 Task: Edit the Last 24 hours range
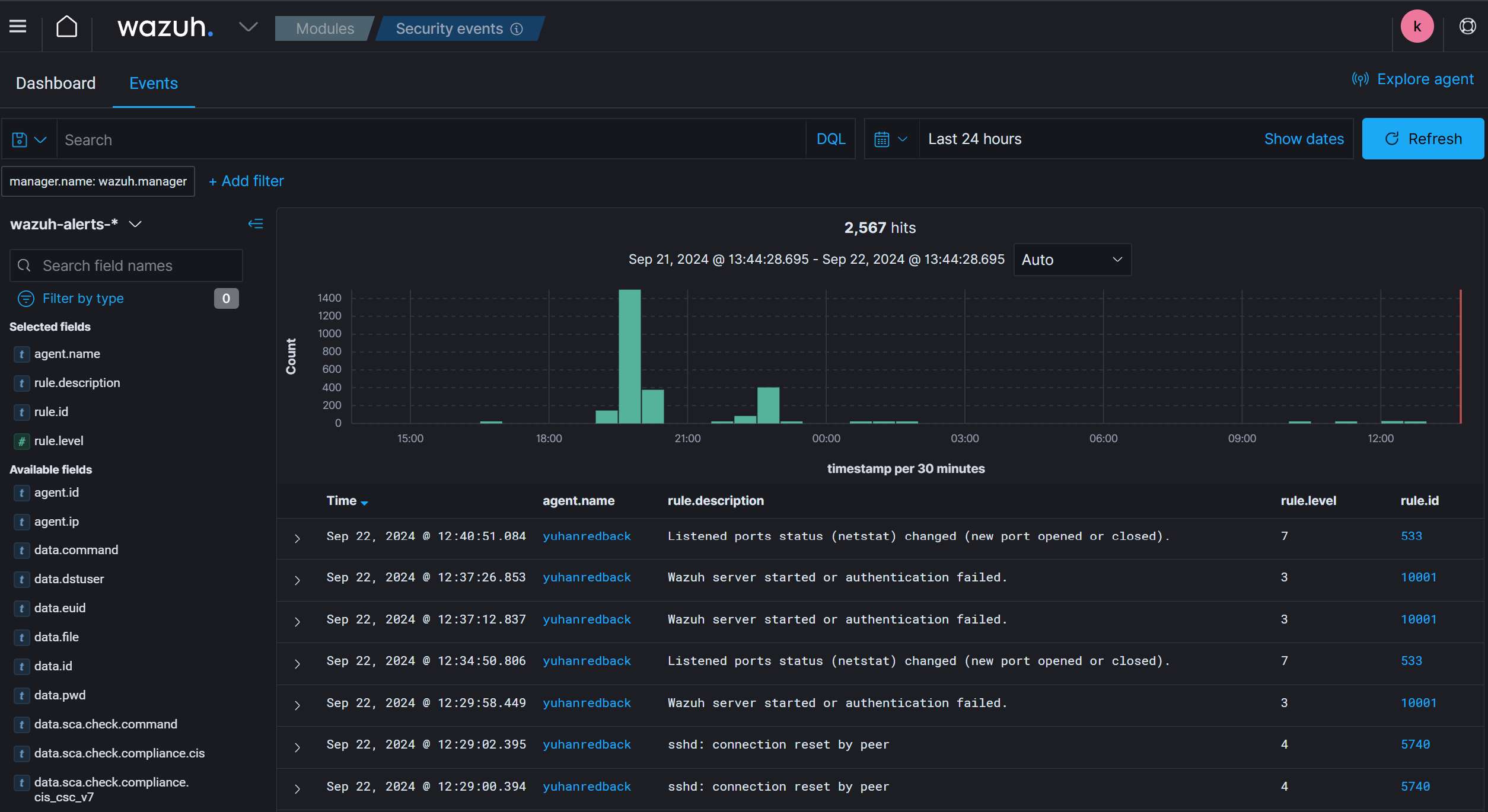(x=974, y=139)
